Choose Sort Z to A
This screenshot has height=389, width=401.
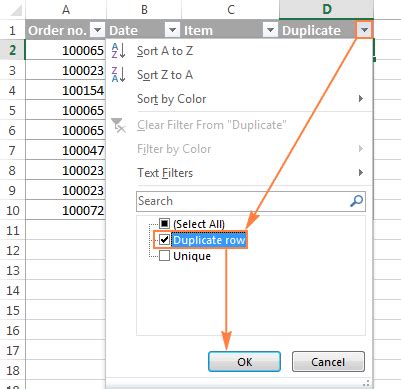[165, 75]
